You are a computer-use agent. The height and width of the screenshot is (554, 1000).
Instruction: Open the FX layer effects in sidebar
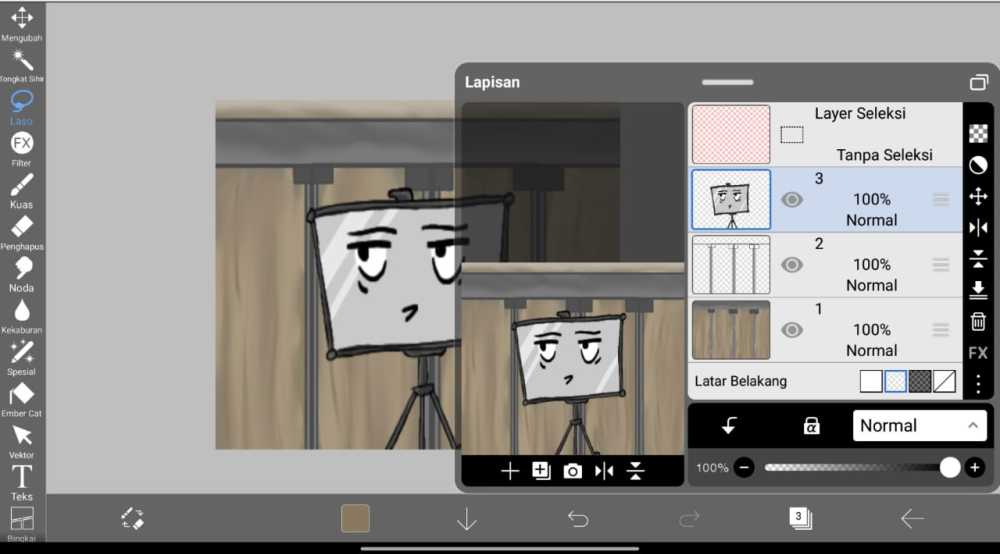[x=978, y=353]
